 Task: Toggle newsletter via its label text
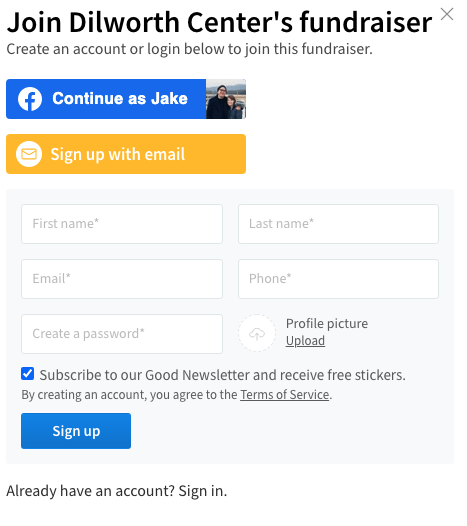pos(222,375)
